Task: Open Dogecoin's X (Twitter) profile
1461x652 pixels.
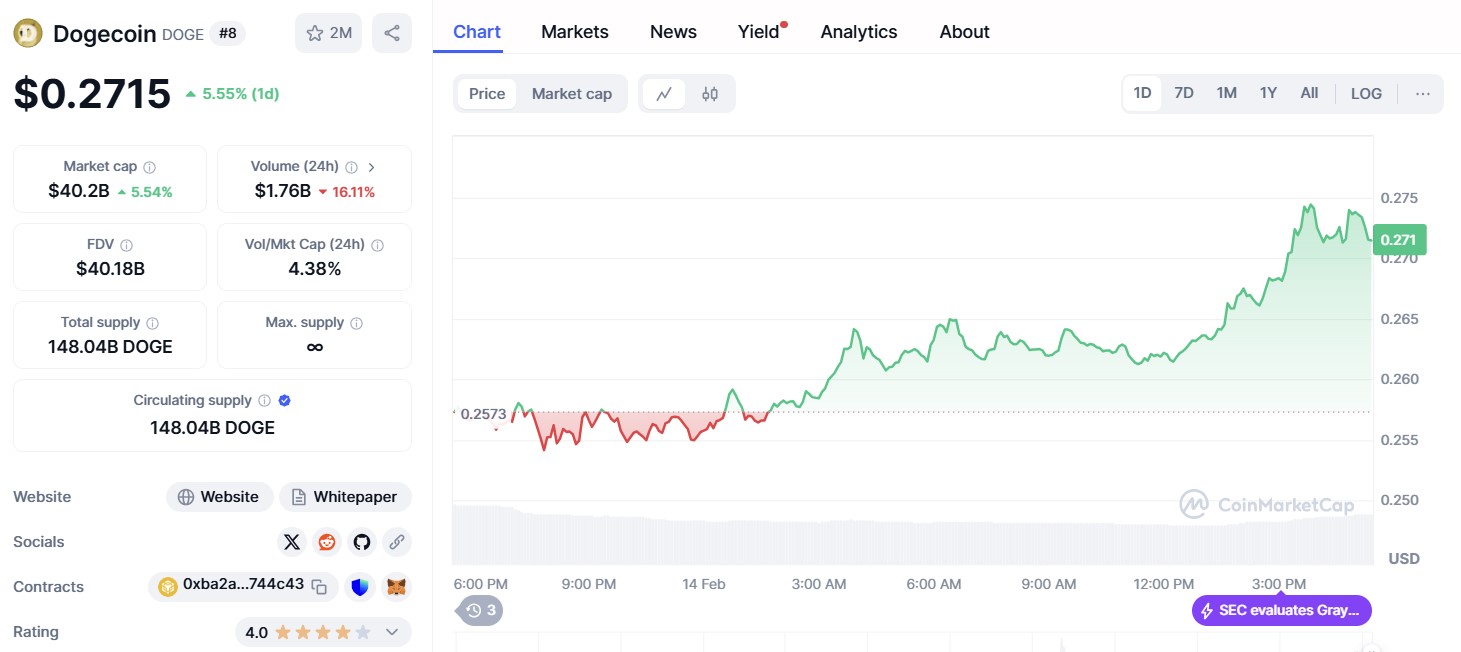Action: tap(291, 541)
